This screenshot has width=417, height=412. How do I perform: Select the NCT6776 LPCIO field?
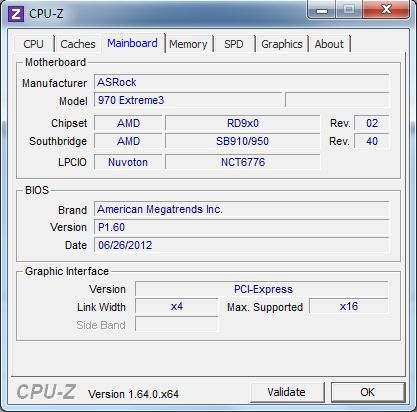pyautogui.click(x=243, y=162)
